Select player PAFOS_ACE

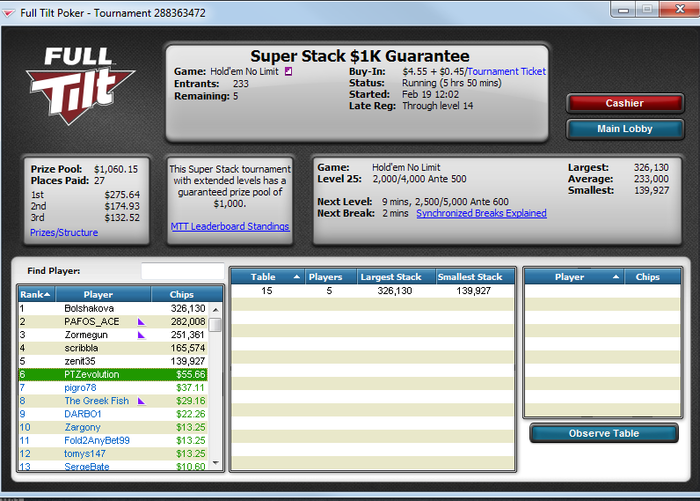pos(113,321)
